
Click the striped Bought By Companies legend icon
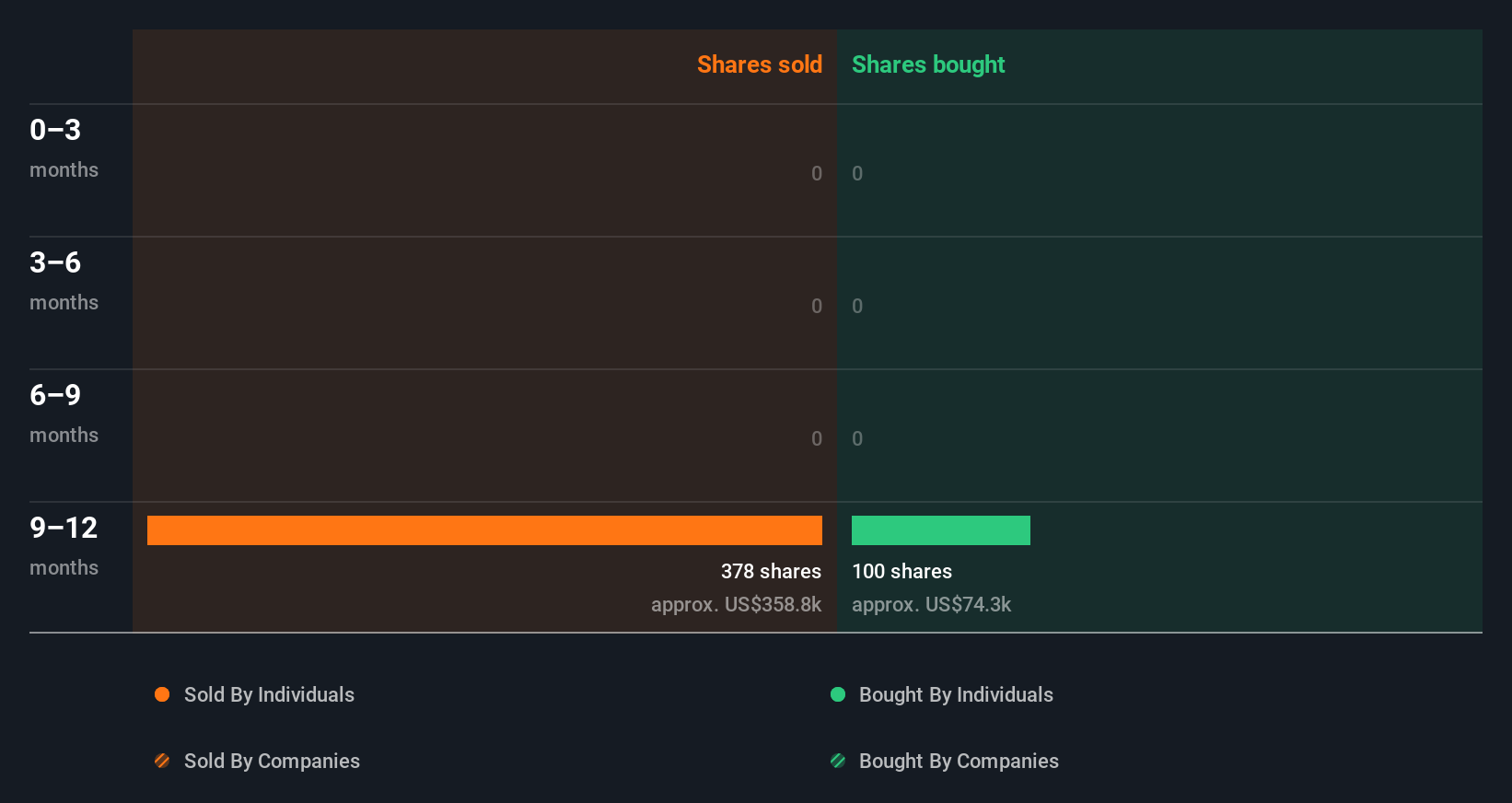(838, 761)
